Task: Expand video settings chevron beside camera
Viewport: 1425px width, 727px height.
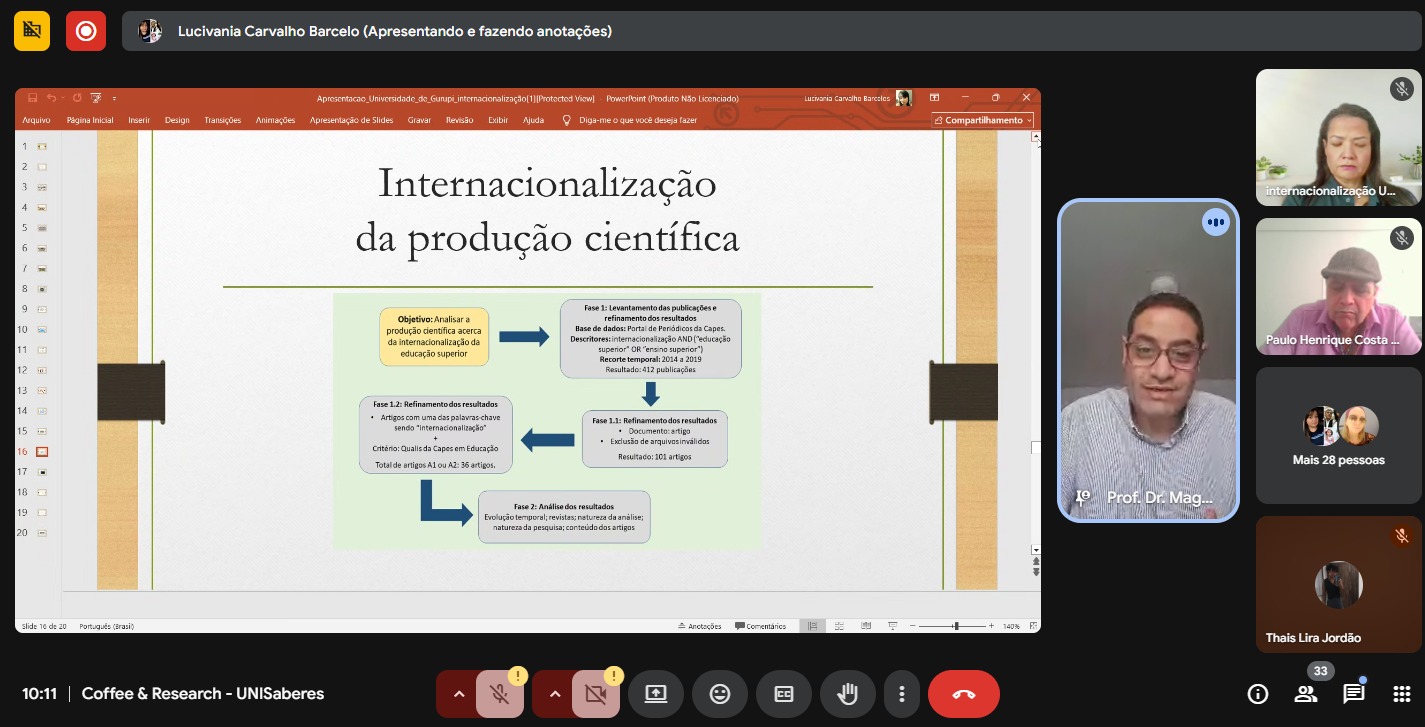Action: 555,694
